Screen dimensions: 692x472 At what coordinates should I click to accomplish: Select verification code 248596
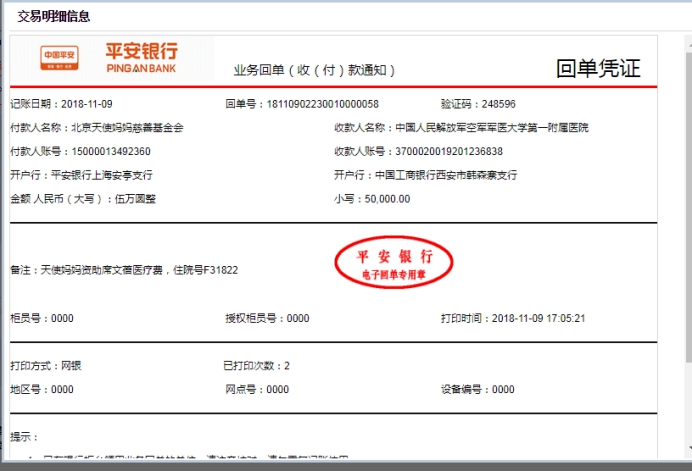[498, 104]
